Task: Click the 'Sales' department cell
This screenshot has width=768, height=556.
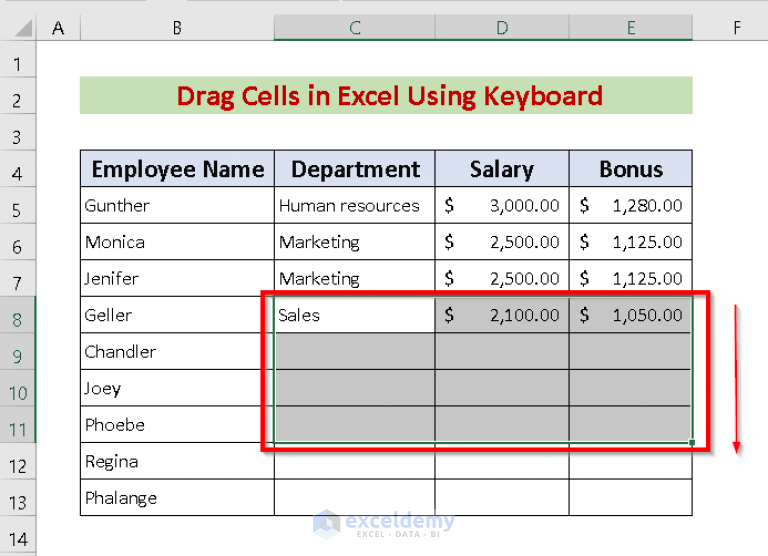Action: coord(355,315)
